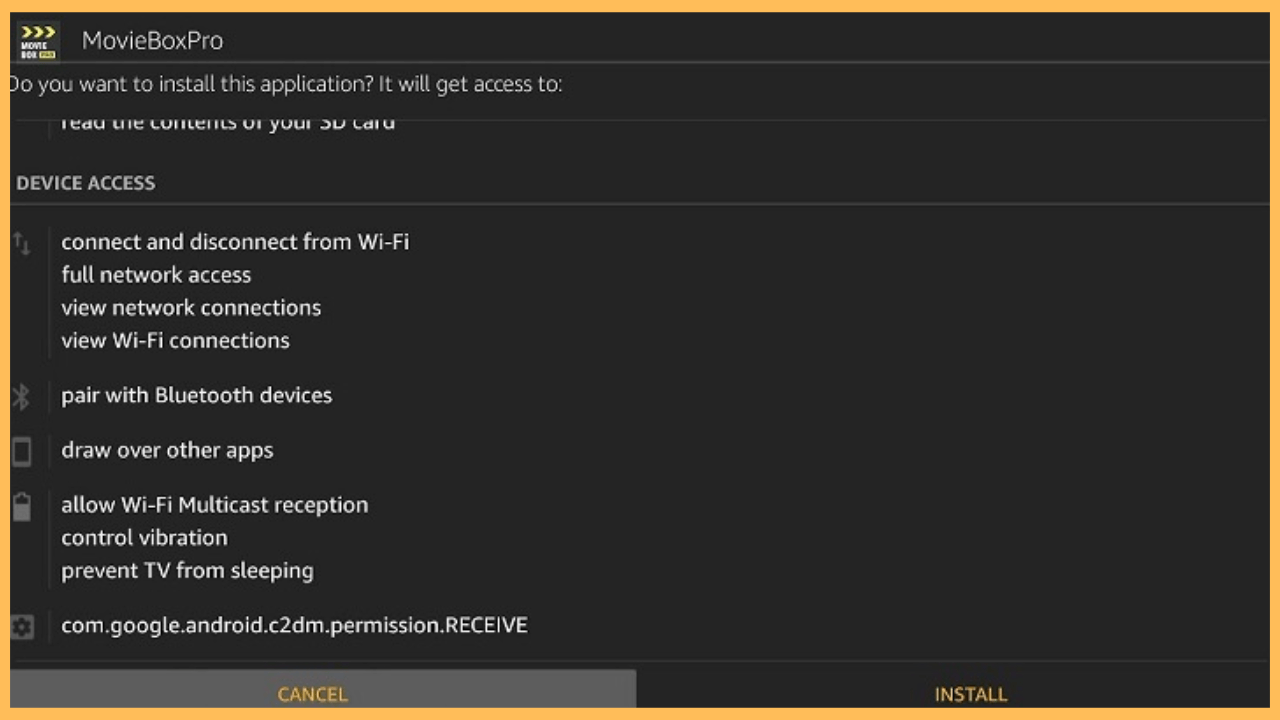This screenshot has width=1280, height=720.
Task: Select the 'control vibration' permission item
Action: point(144,537)
